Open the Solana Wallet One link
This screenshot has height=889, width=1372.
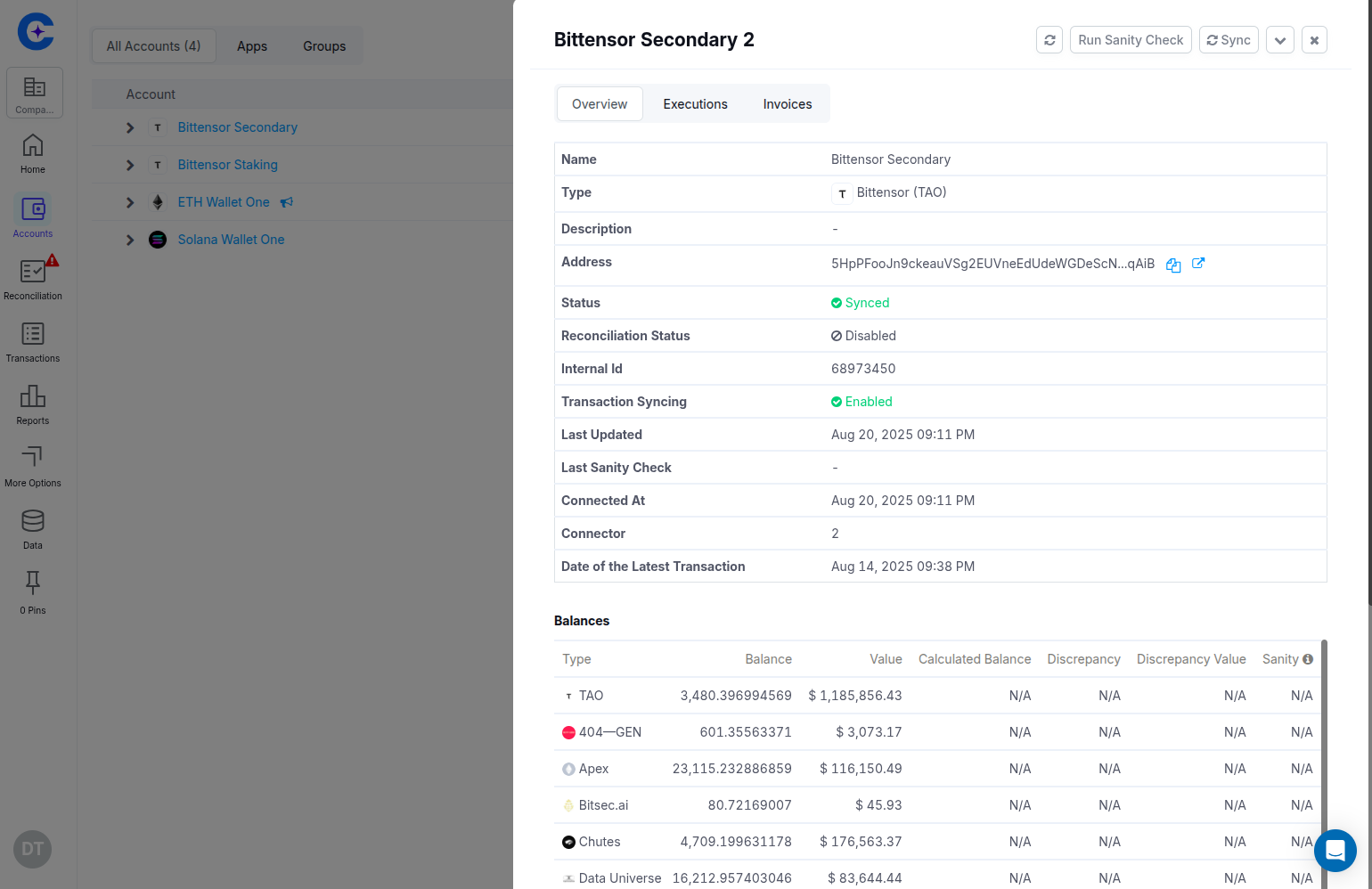point(232,240)
